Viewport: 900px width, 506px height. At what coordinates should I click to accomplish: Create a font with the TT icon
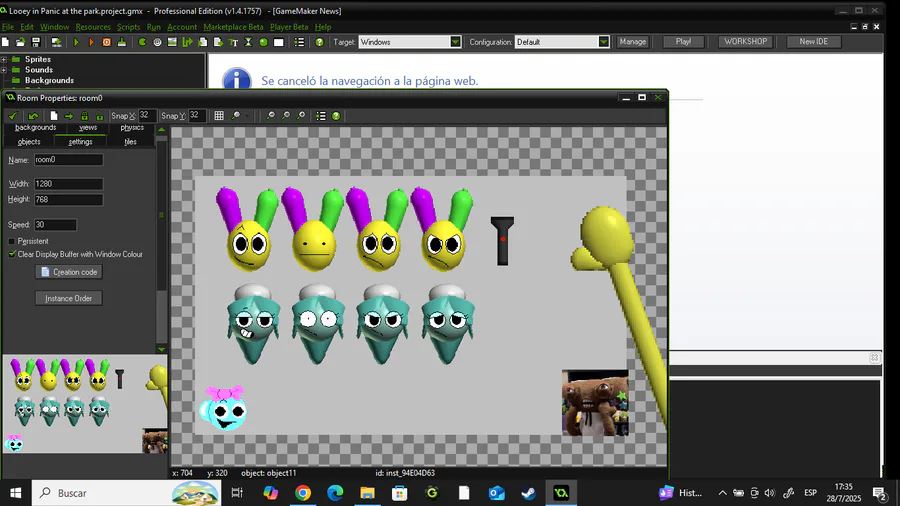tap(233, 42)
